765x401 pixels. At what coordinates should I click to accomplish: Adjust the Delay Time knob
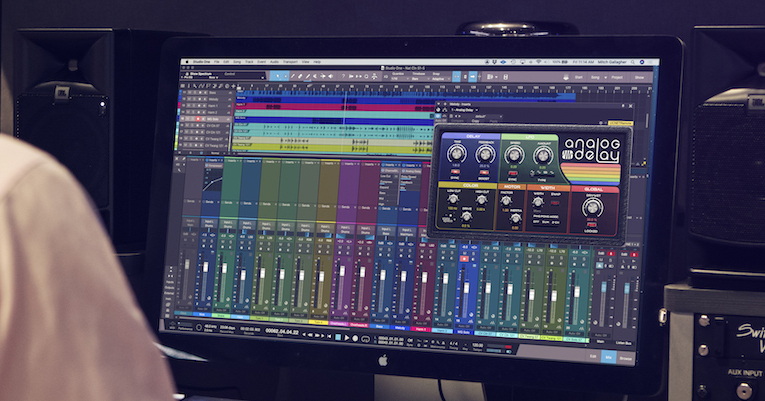tap(457, 154)
